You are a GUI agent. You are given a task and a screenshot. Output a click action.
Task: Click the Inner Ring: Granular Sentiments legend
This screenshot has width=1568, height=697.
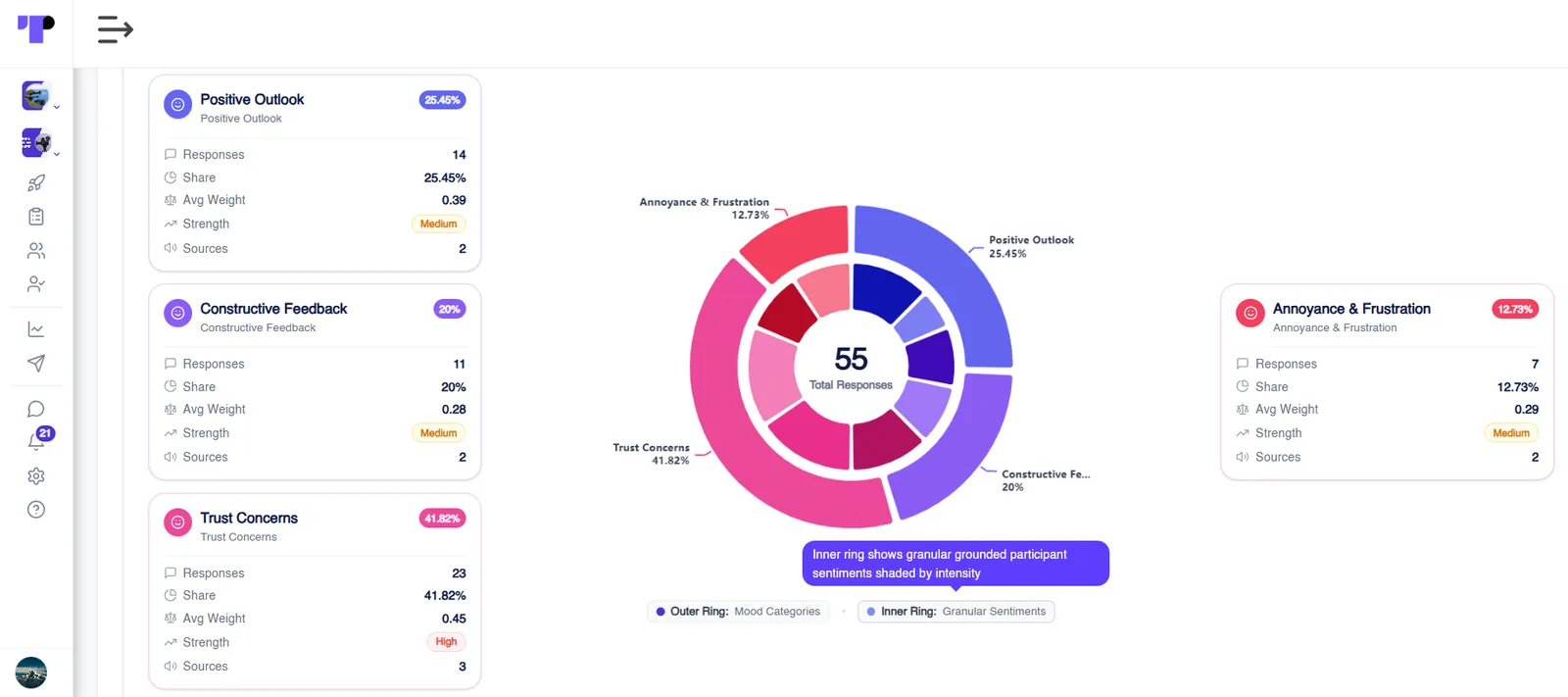pyautogui.click(x=956, y=612)
